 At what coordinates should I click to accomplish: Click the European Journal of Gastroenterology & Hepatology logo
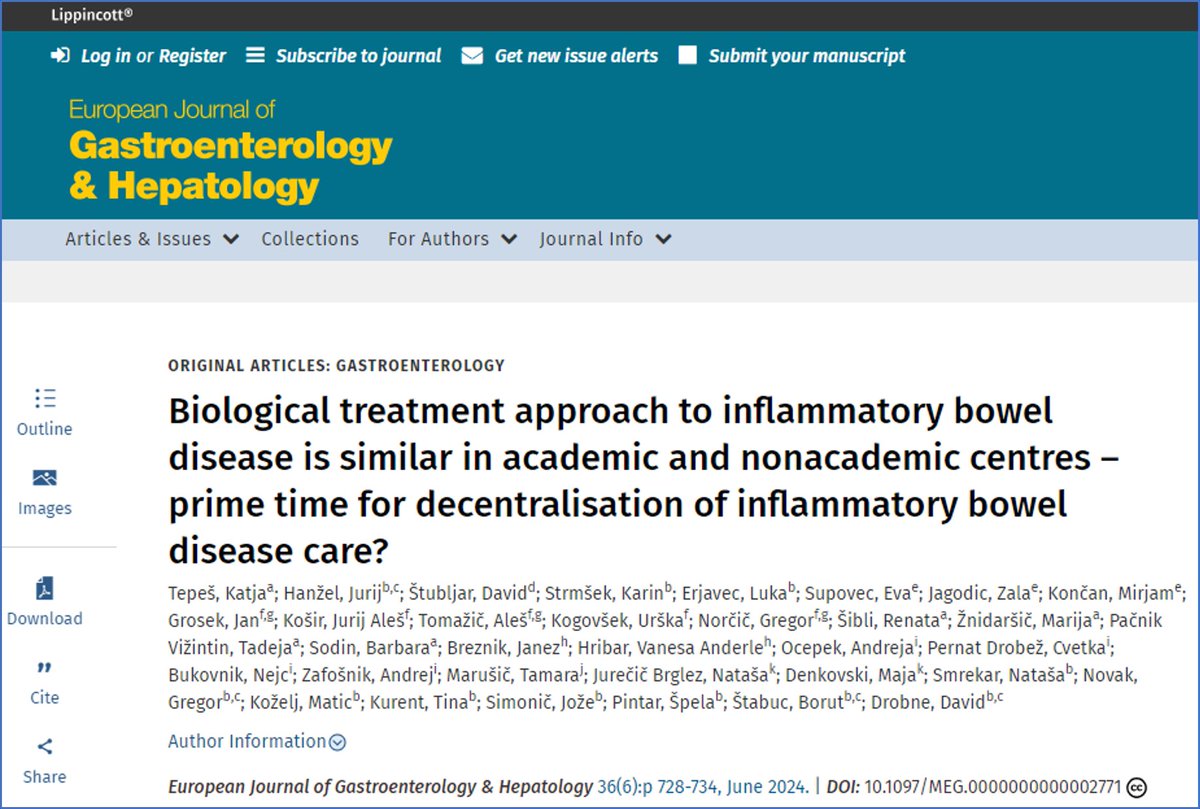(231, 150)
